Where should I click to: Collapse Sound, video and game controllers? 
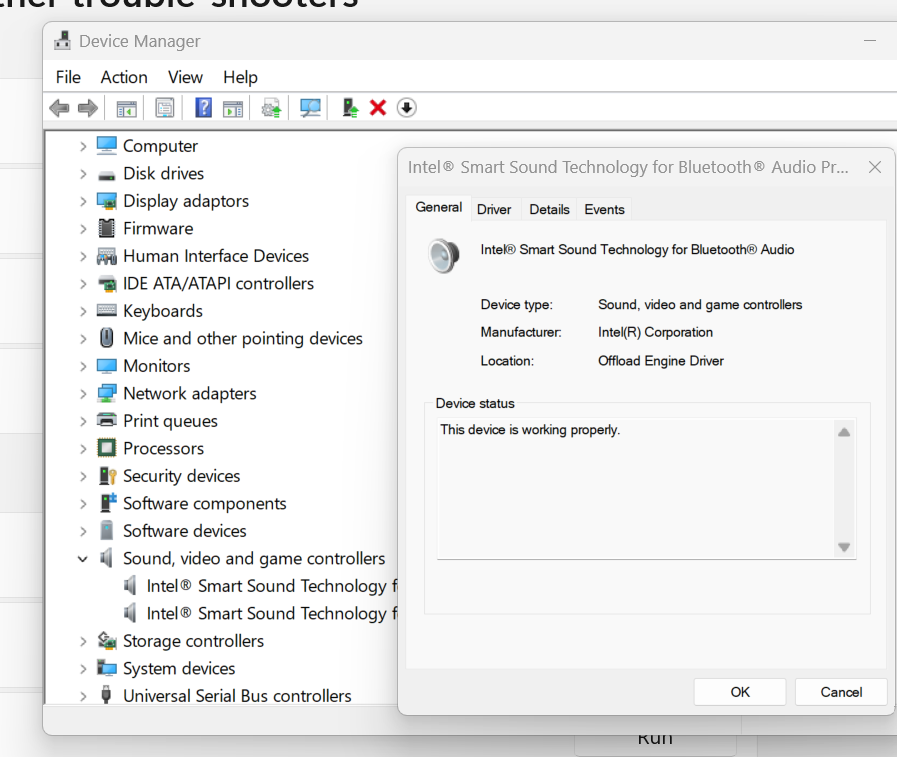click(83, 559)
